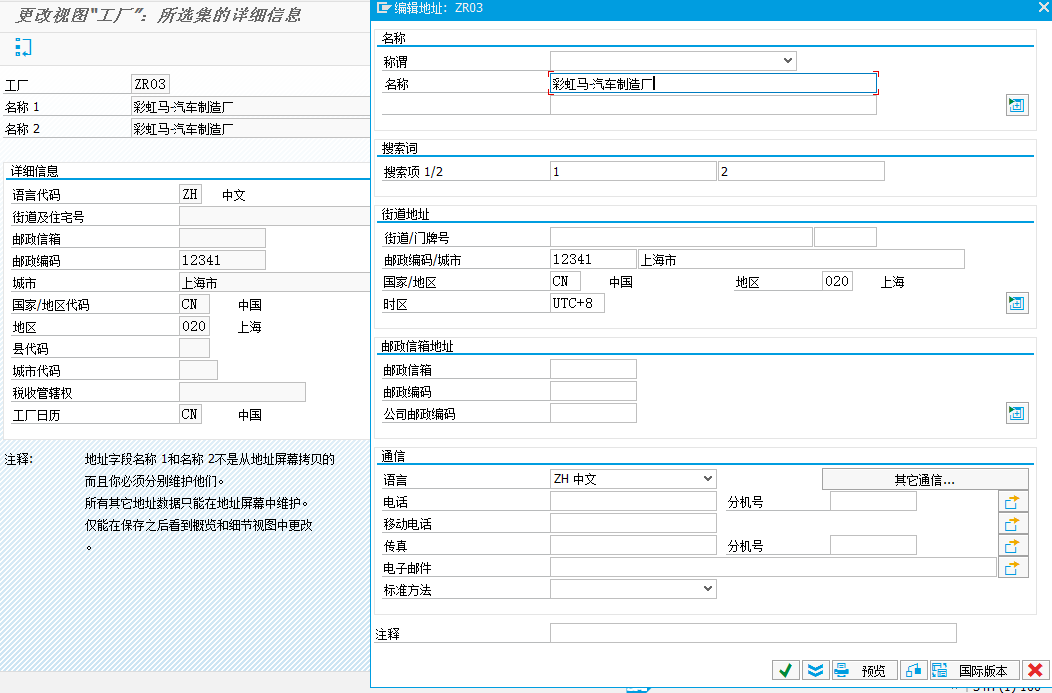1052x693 pixels.
Task: Click 工厂 field ZR03 in background view
Action: 150,84
